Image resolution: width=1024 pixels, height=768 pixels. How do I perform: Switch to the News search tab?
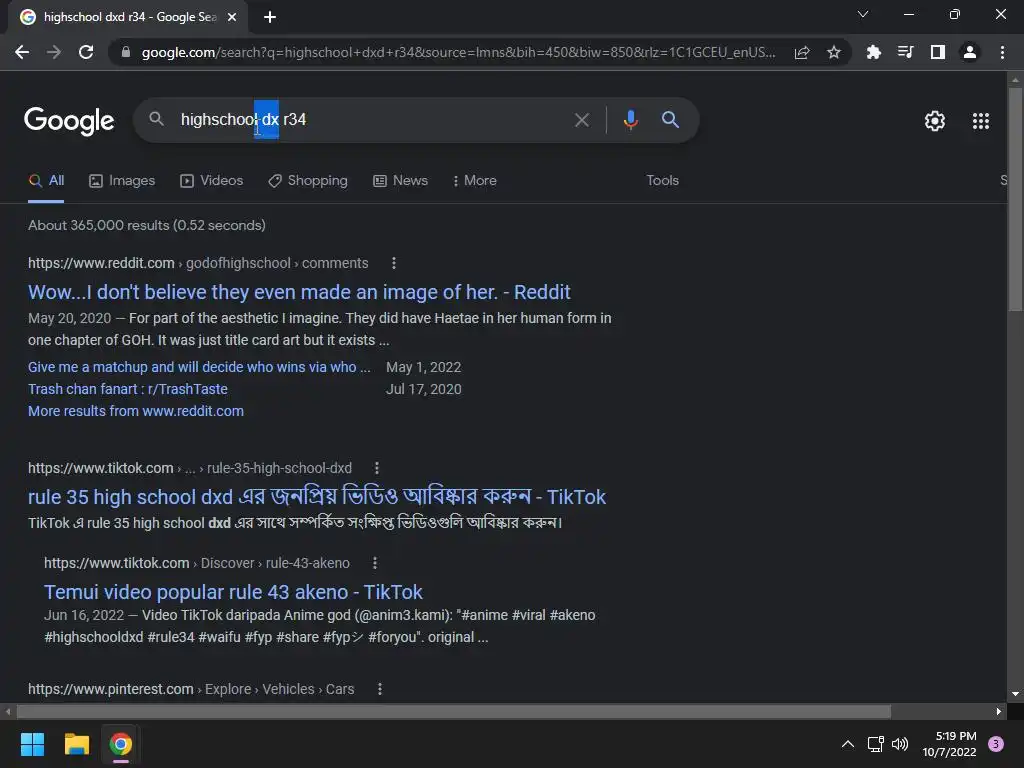tap(400, 180)
